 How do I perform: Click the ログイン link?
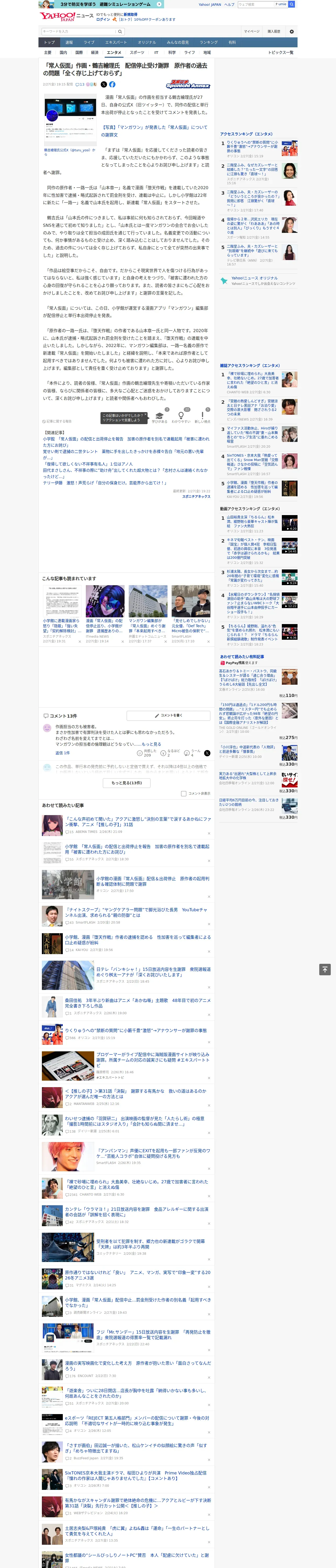coord(103,20)
